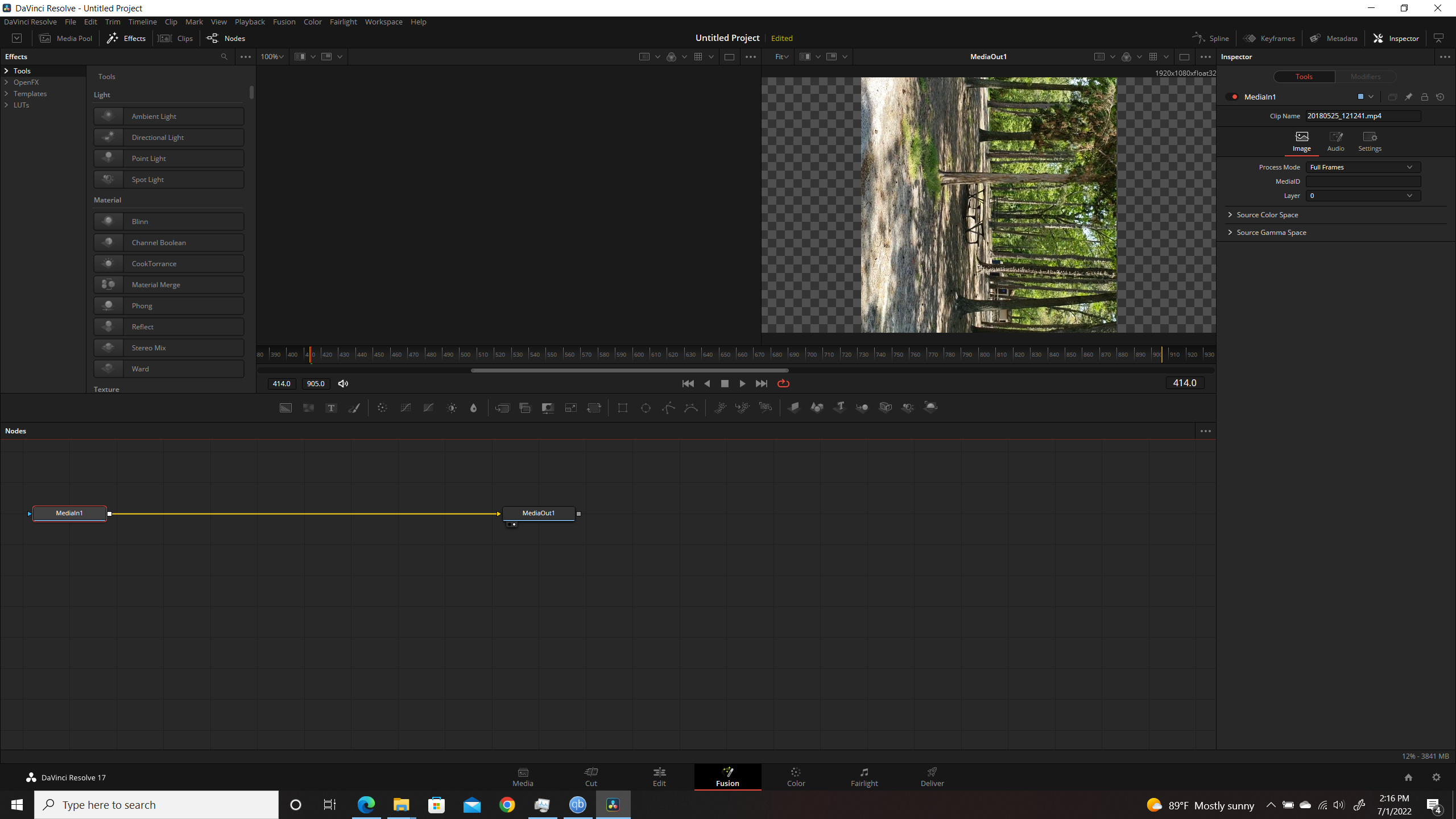Switch to the Color page
This screenshot has width=1456, height=819.
click(796, 776)
